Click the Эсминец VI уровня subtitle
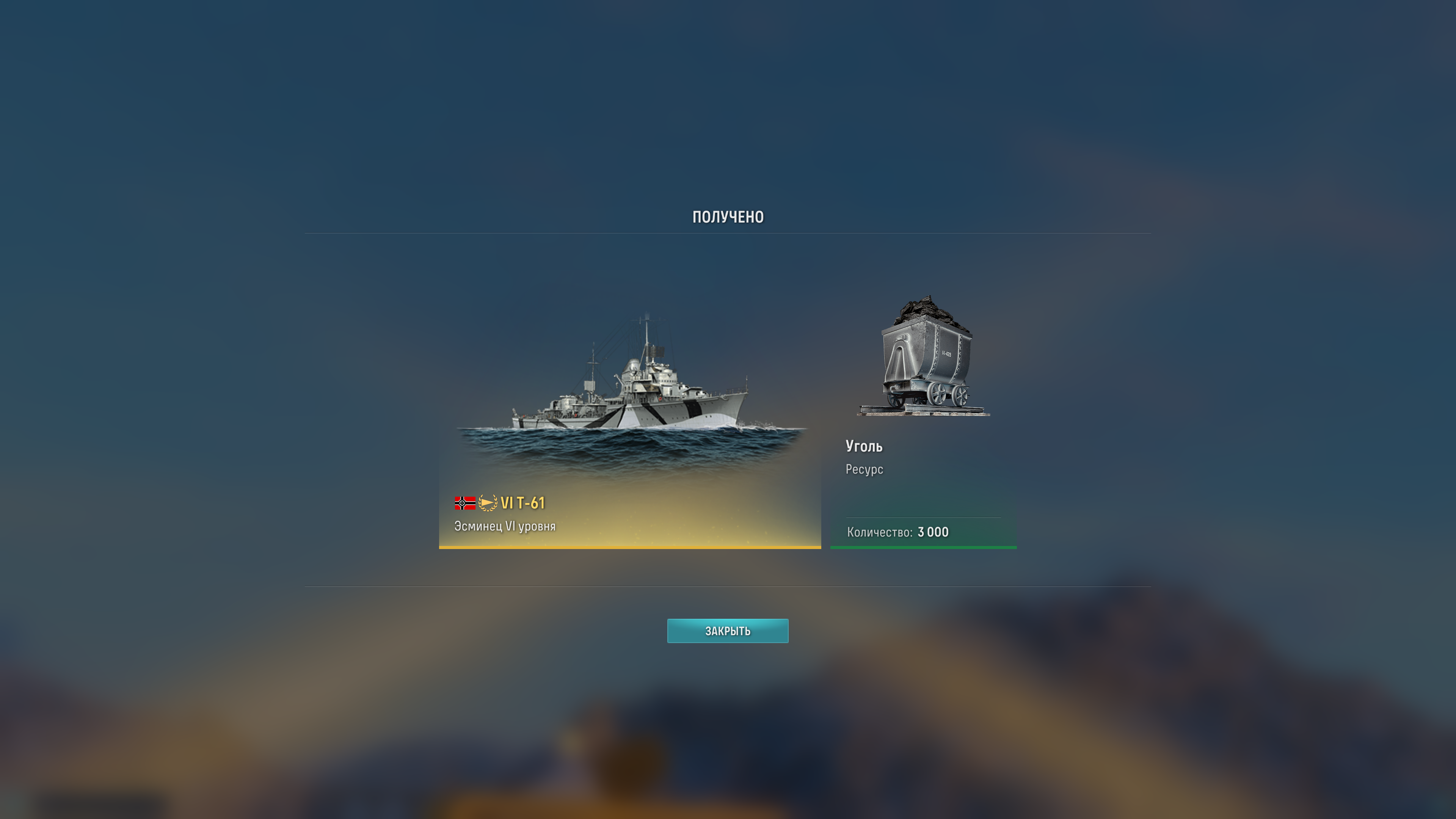Image resolution: width=1456 pixels, height=819 pixels. pos(505,526)
